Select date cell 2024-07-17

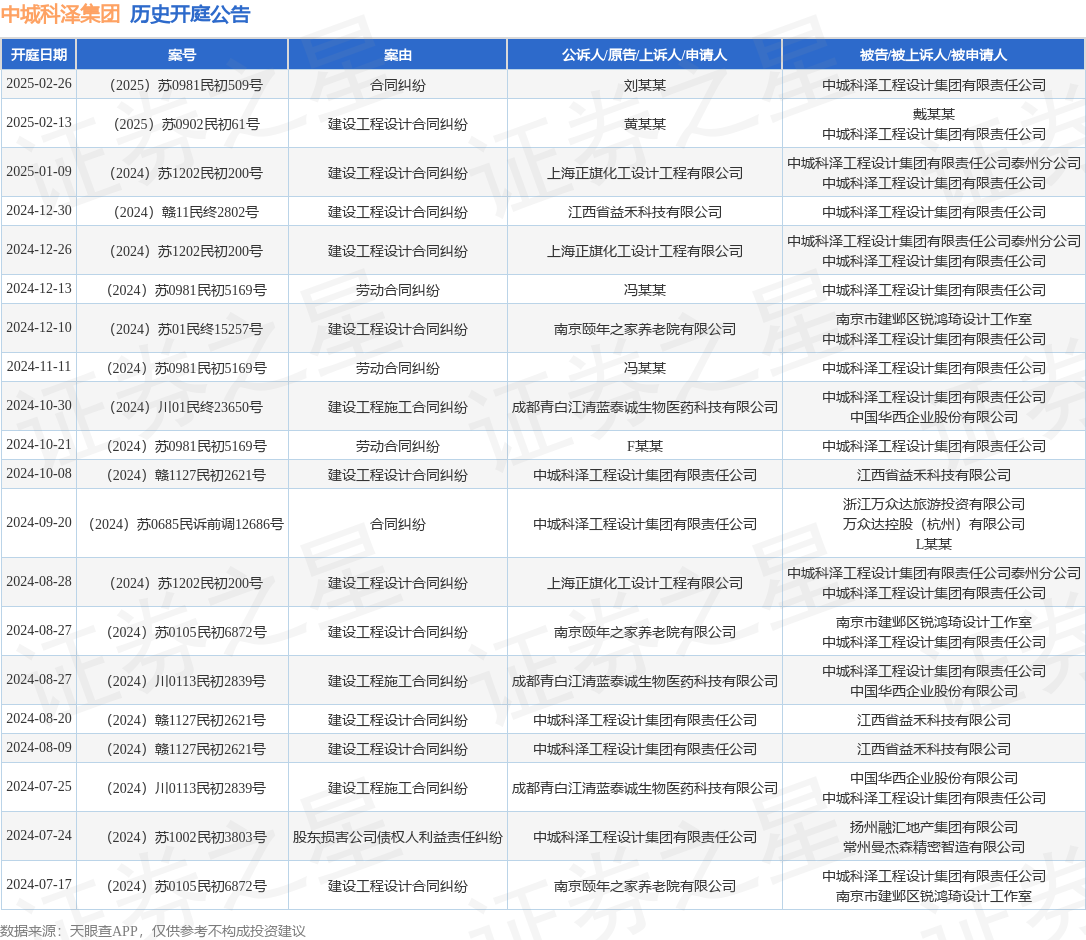[39, 885]
